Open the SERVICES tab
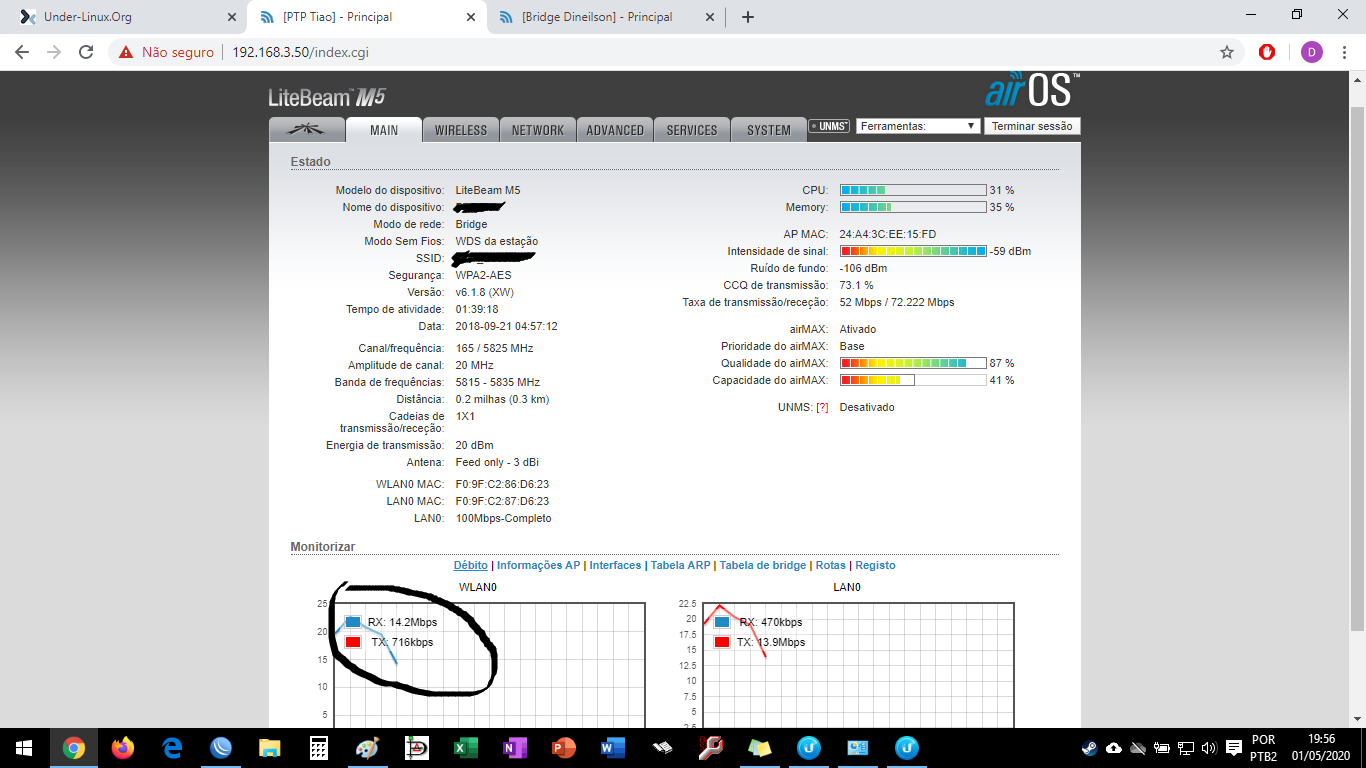Viewport: 1366px width, 768px height. point(692,130)
